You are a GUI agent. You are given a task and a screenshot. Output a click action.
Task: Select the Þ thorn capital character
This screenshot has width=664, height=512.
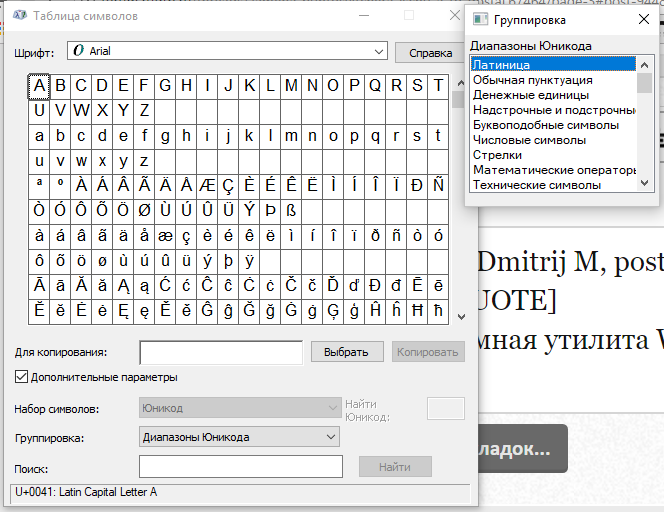coord(270,211)
